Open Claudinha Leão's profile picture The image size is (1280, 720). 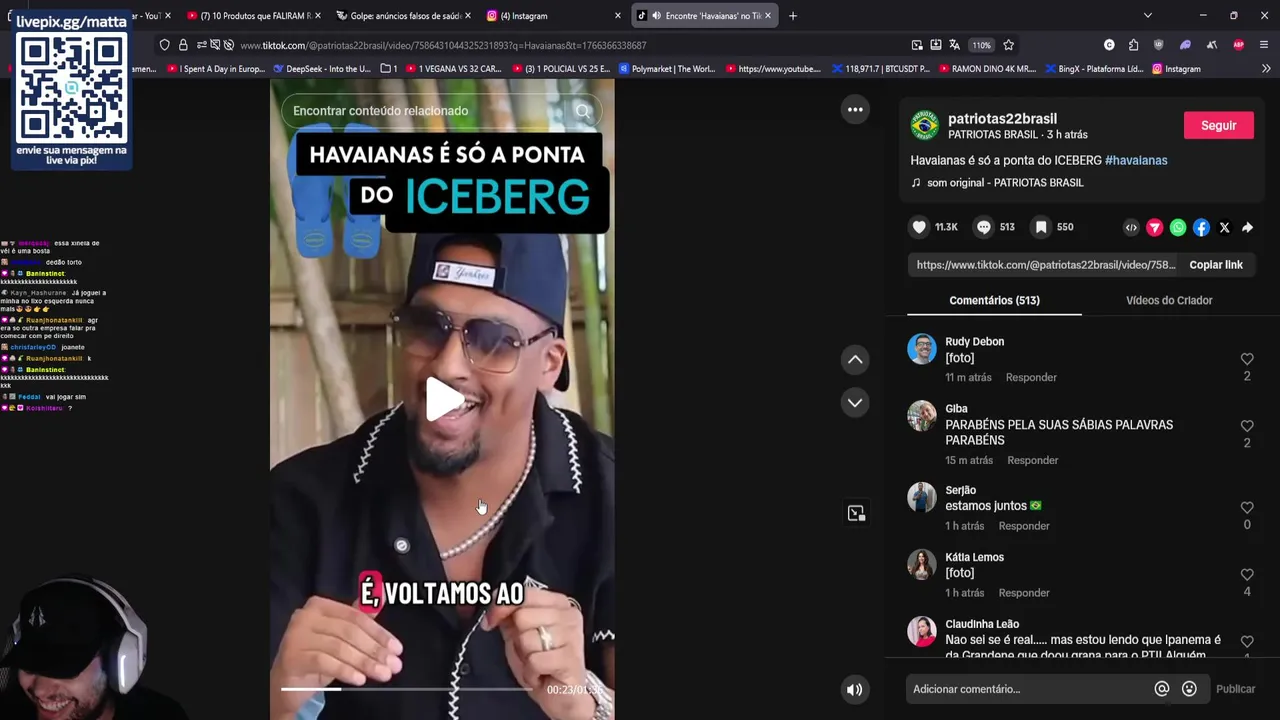pyautogui.click(x=922, y=631)
